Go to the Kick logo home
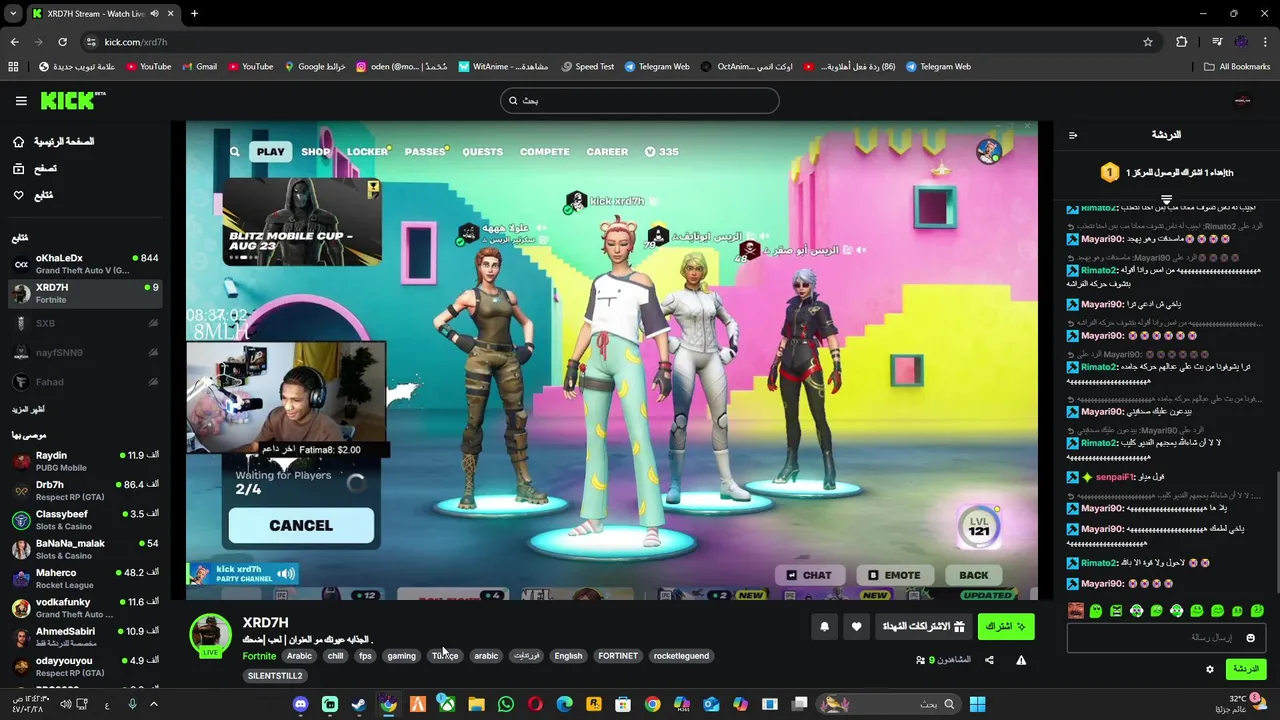Image resolution: width=1280 pixels, height=720 pixels. [x=72, y=100]
